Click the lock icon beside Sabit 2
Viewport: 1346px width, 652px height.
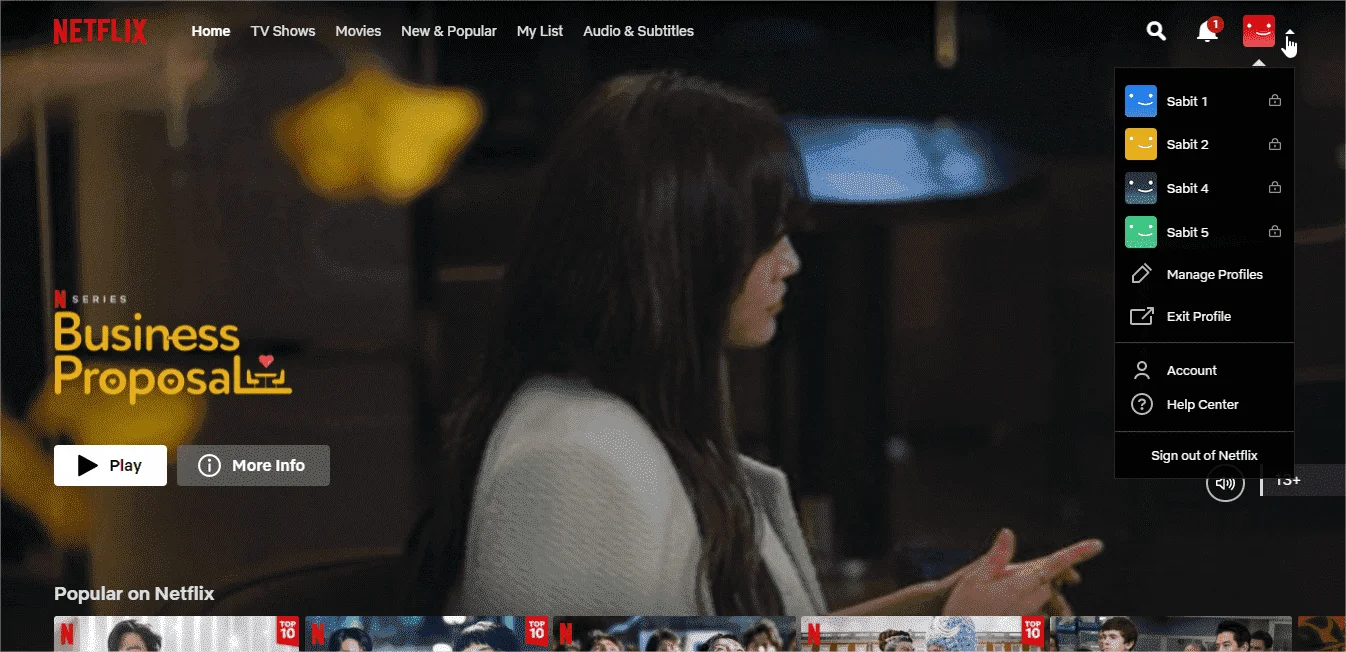(1274, 144)
